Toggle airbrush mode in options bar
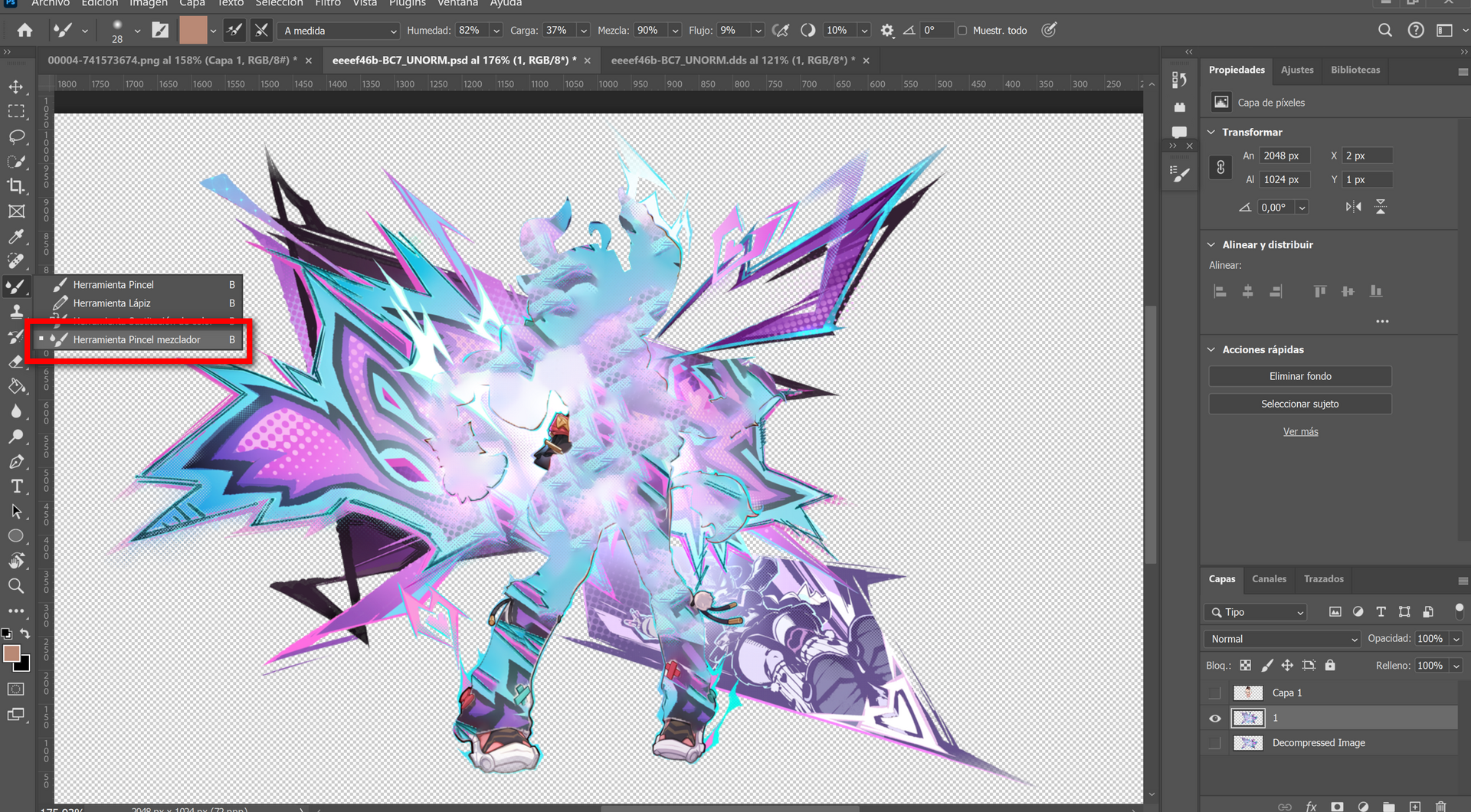 781,30
